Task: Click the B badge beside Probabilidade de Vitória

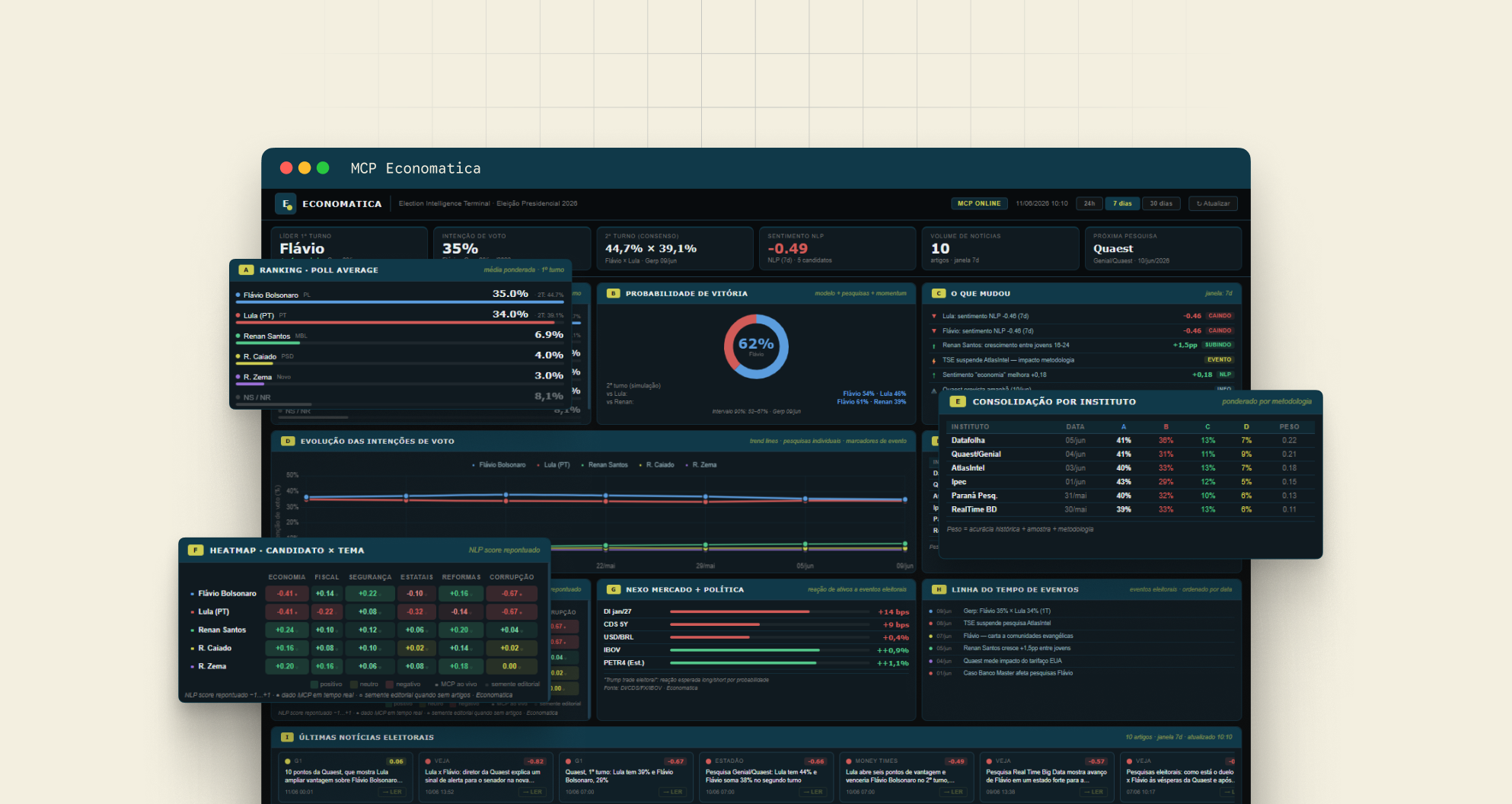Action: (613, 294)
